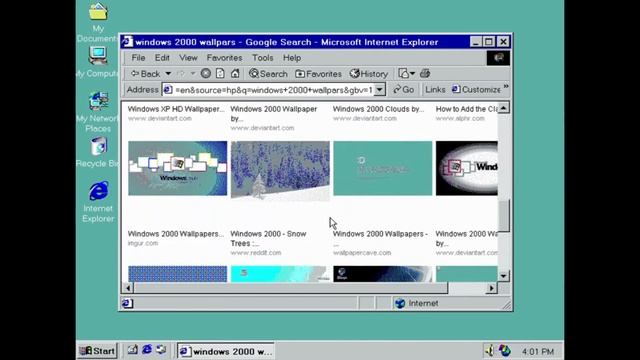Click the vertical scrollbar down arrow

504,276
